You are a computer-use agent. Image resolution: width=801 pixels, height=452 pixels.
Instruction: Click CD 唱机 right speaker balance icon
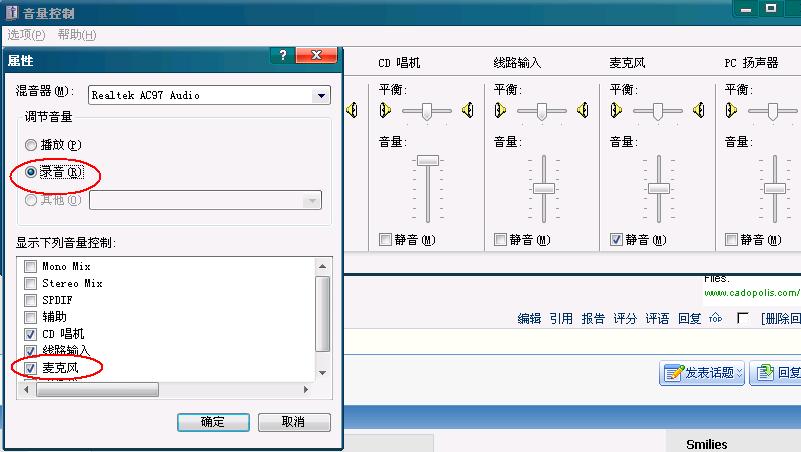click(x=467, y=110)
